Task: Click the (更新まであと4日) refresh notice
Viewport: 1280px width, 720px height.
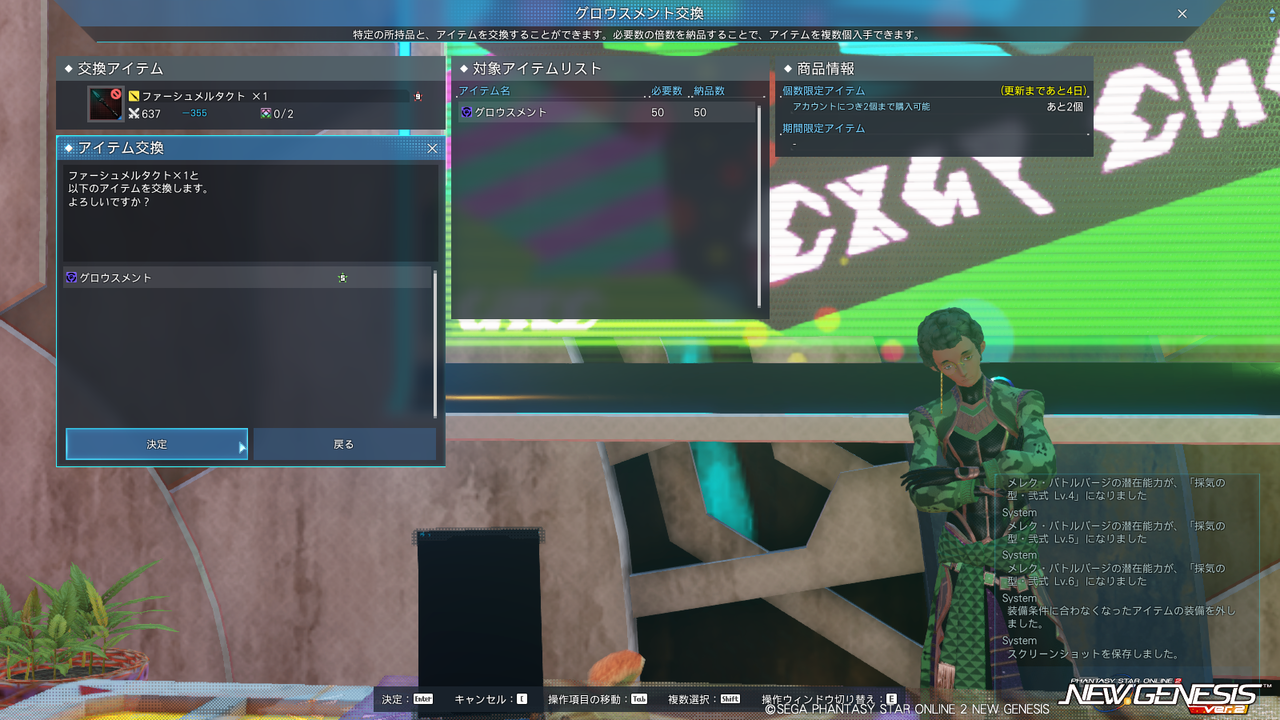Action: (x=1043, y=91)
